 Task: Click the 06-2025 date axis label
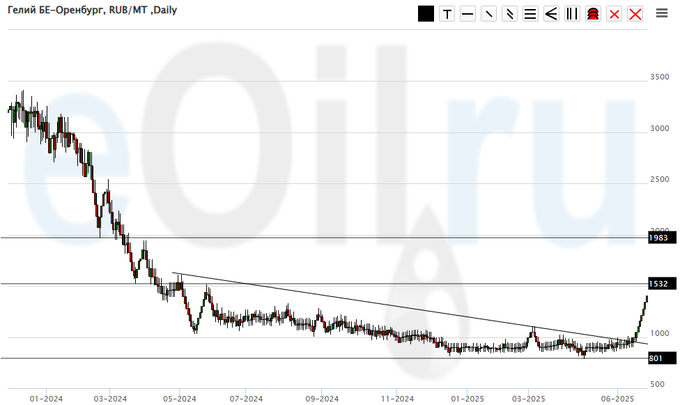tap(617, 396)
